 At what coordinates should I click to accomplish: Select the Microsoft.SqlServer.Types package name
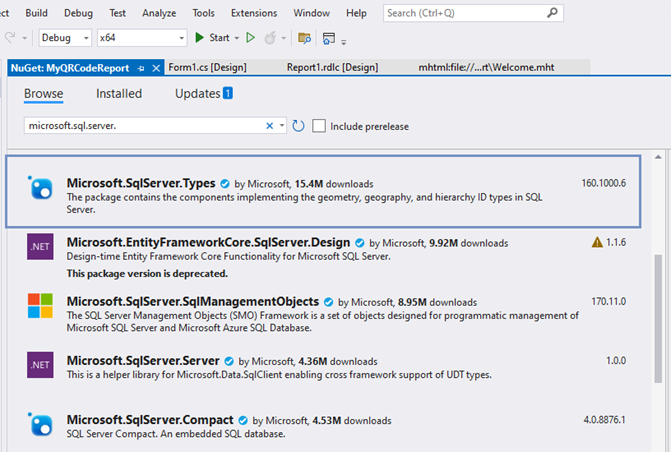(x=141, y=183)
